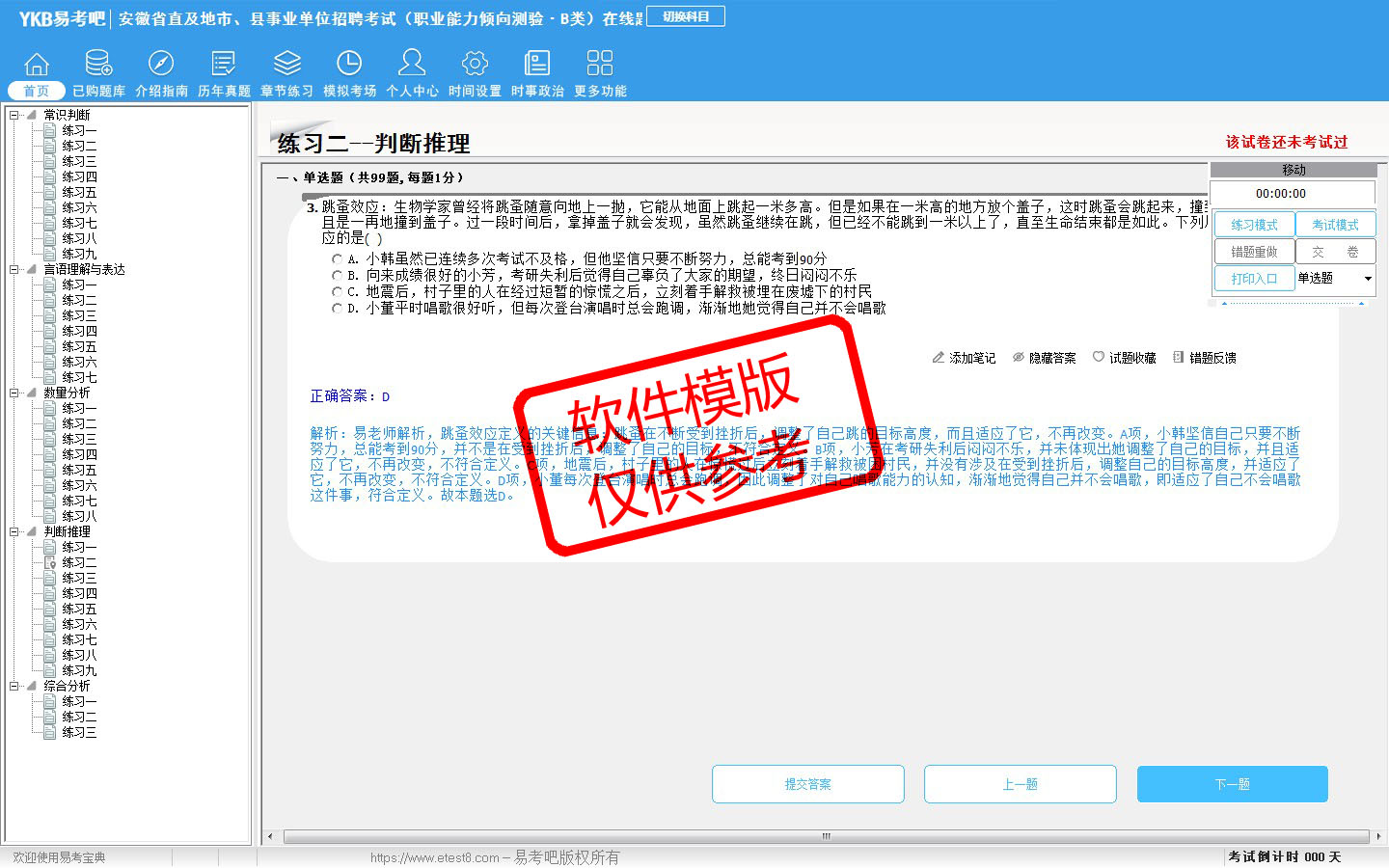Click the 下一题 next question button

(1232, 784)
